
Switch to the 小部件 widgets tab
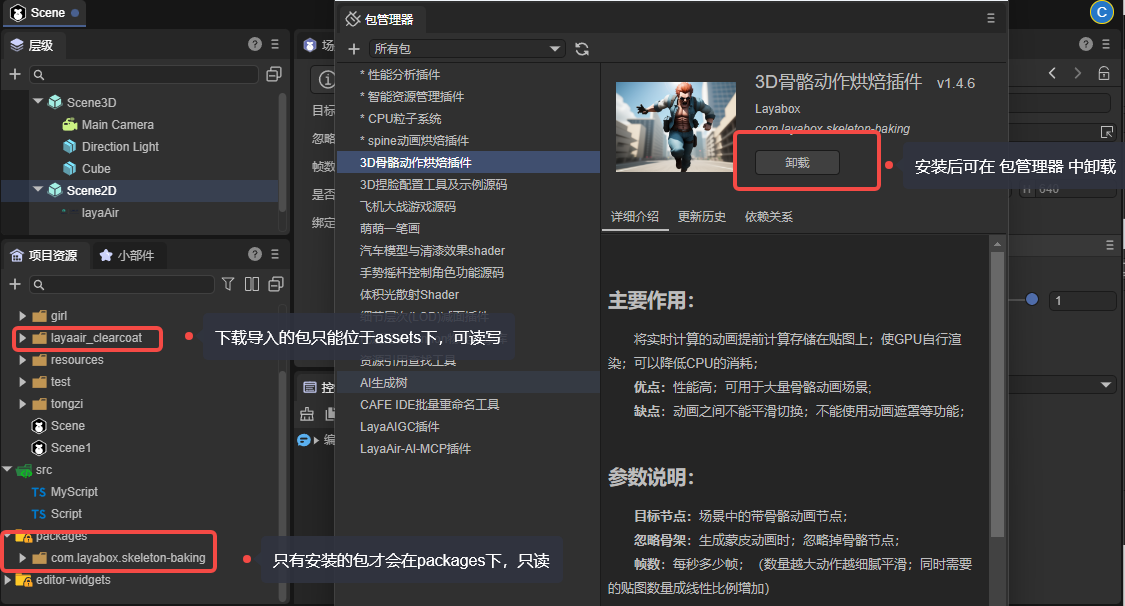127,256
